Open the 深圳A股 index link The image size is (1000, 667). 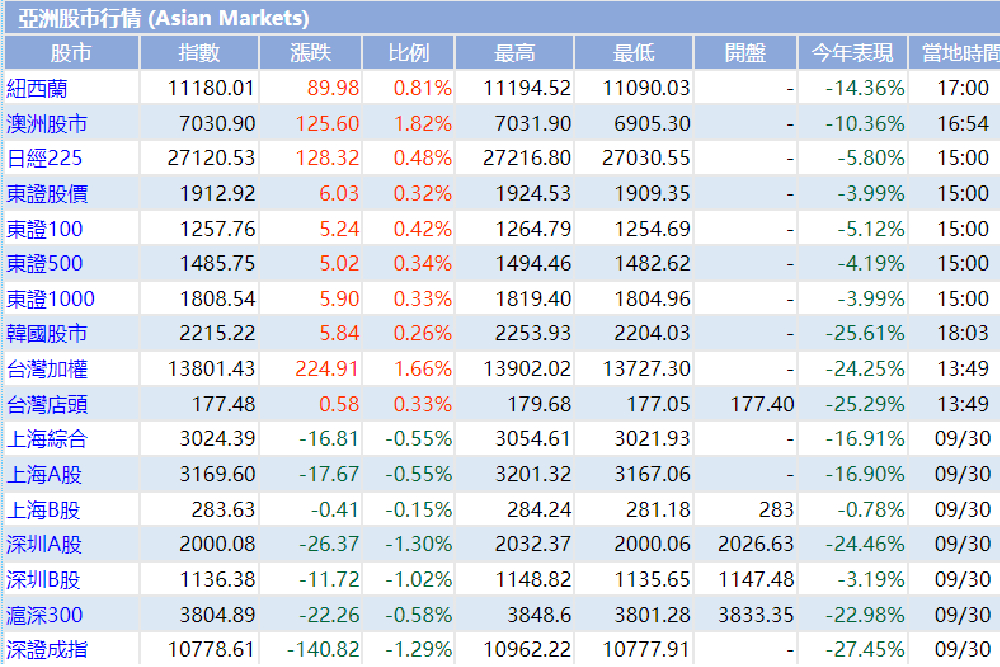tap(44, 544)
